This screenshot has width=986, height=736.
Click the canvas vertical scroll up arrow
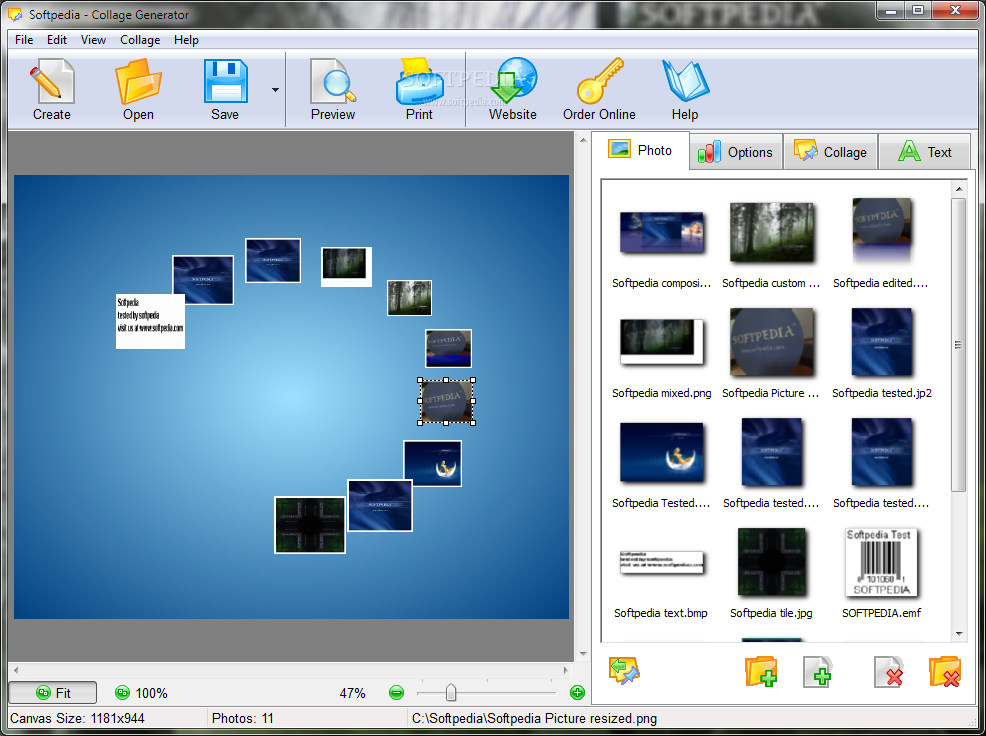click(583, 139)
